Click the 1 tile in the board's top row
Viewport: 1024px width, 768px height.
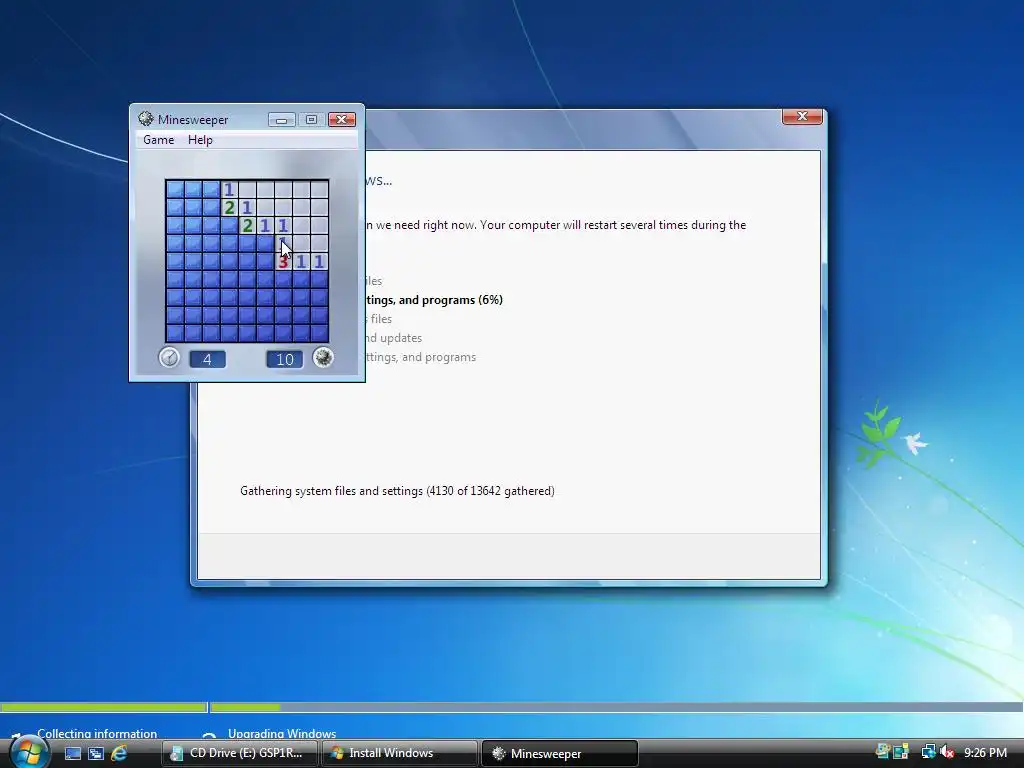point(229,189)
